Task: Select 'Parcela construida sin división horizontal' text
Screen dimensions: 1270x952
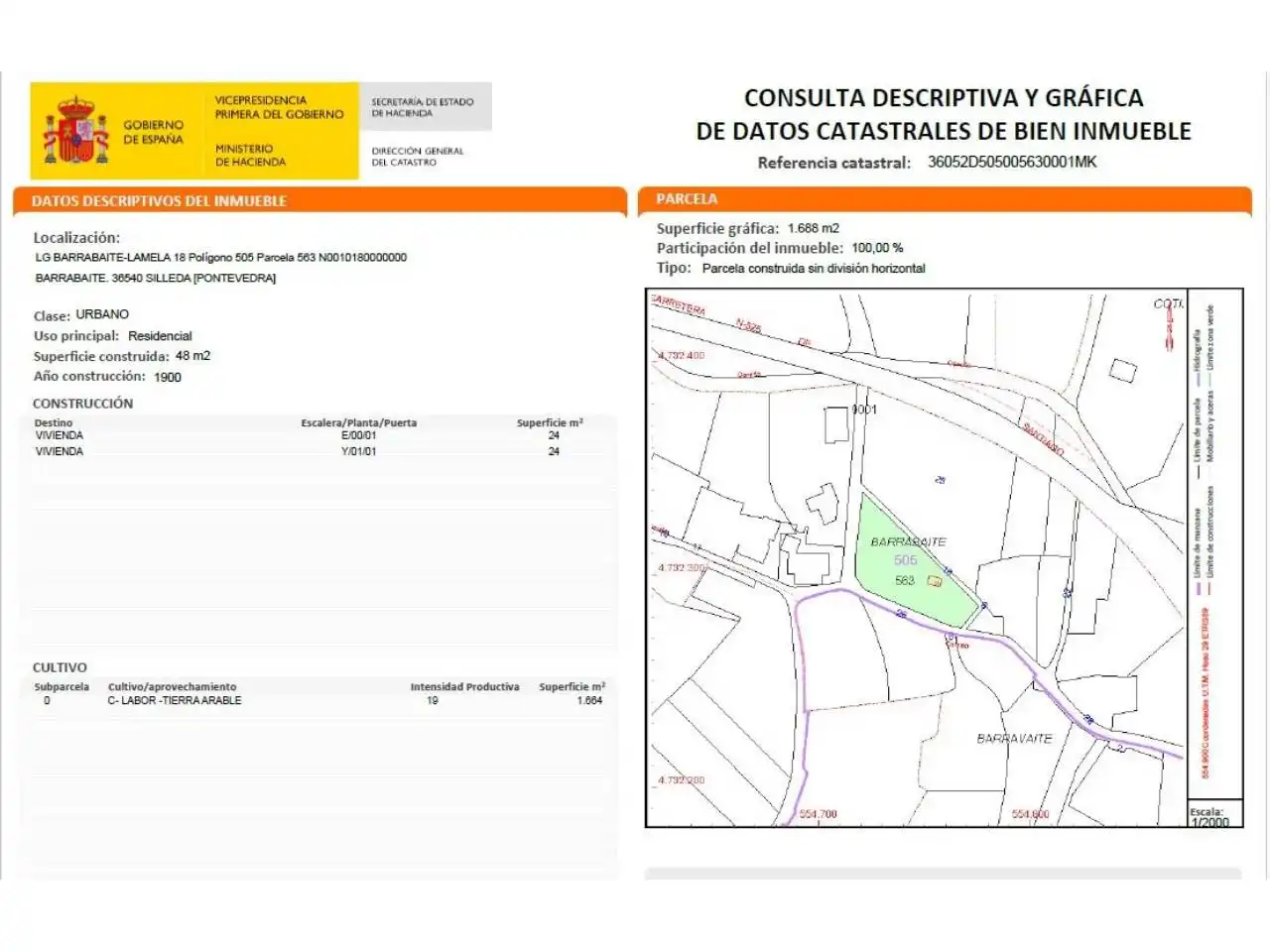Action: [814, 268]
